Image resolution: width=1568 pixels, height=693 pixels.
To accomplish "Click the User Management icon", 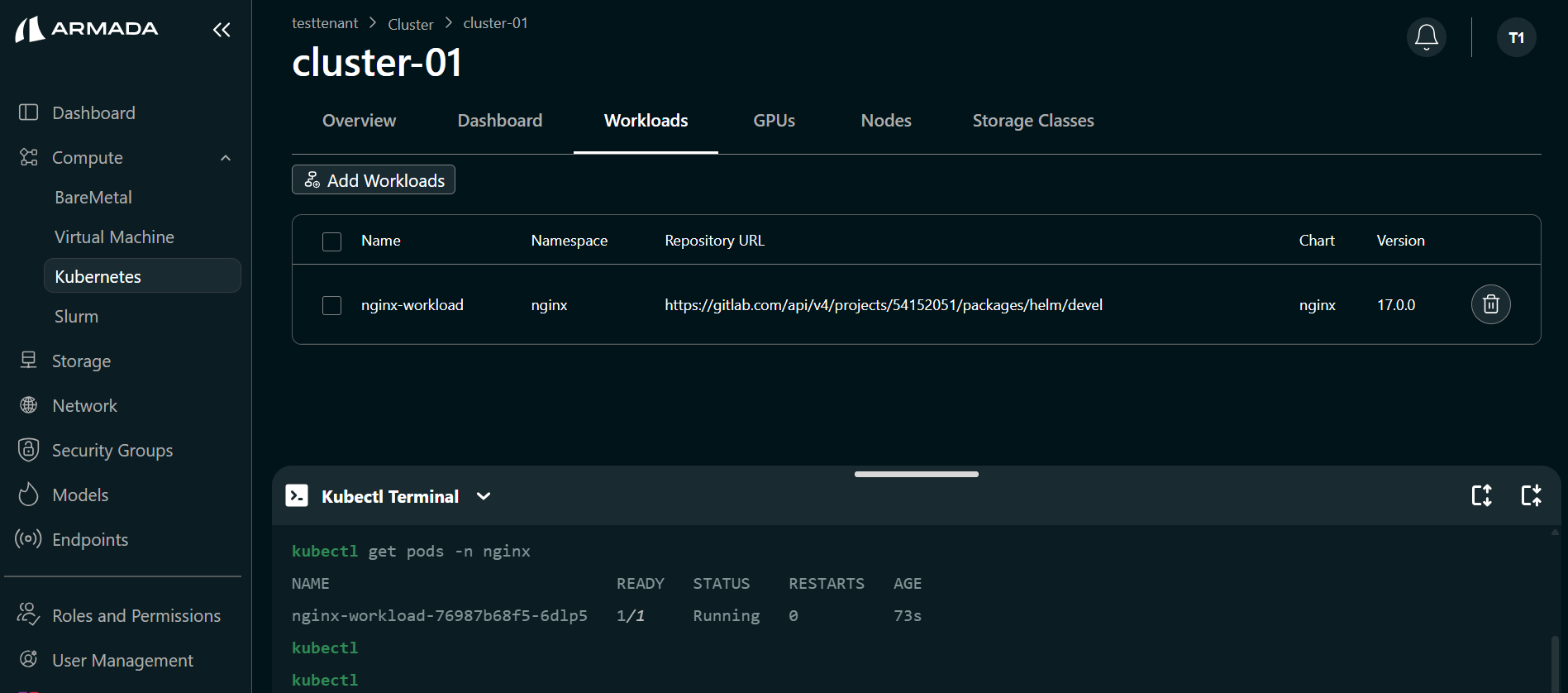I will pyautogui.click(x=29, y=659).
